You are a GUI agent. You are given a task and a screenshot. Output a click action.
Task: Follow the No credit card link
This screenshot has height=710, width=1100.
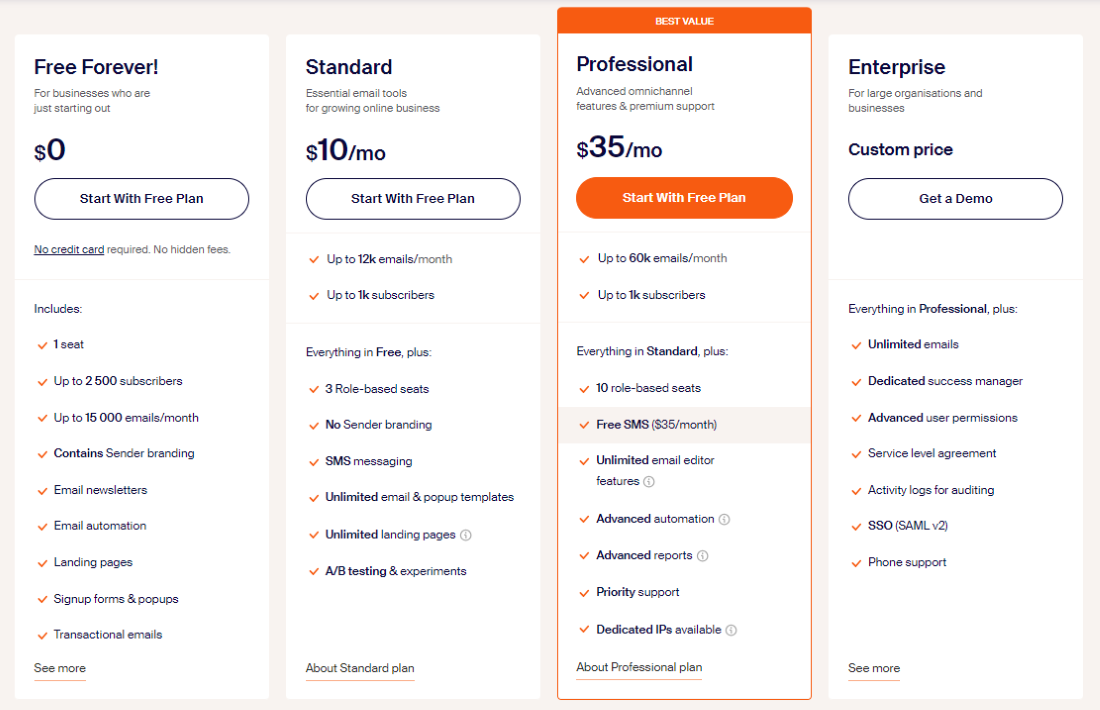click(69, 249)
